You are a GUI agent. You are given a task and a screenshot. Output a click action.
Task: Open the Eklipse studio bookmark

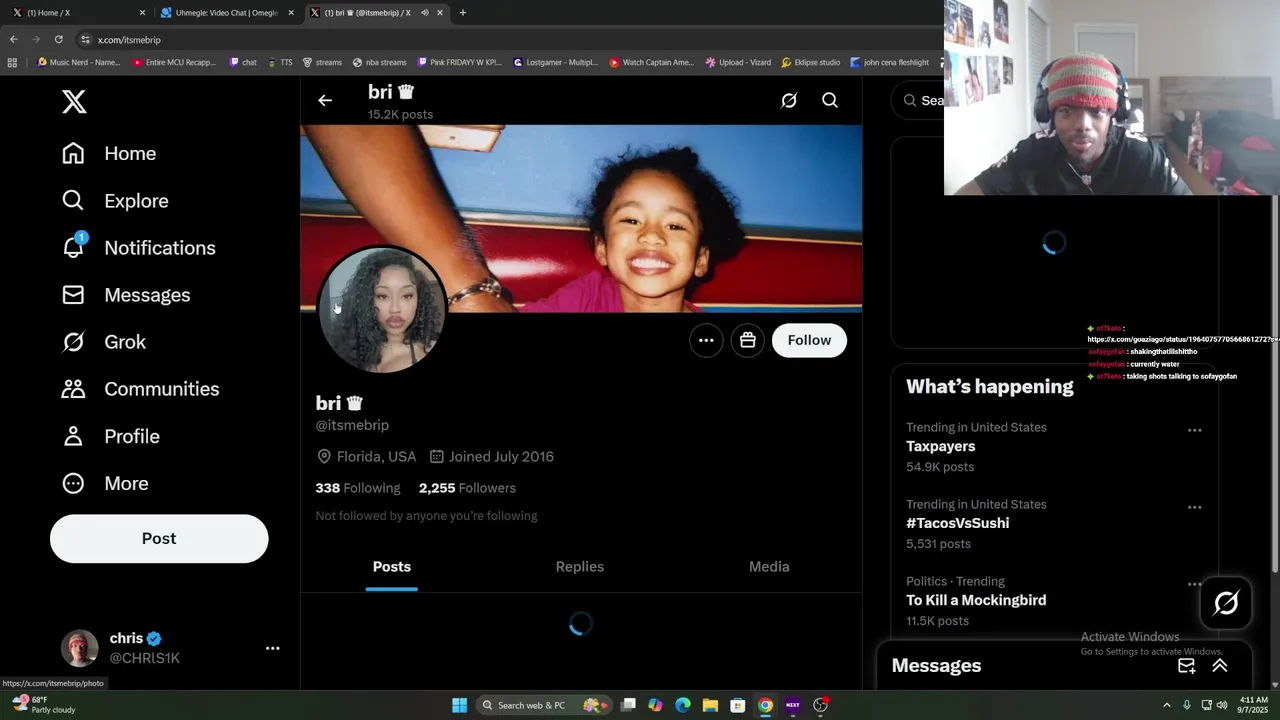[811, 62]
